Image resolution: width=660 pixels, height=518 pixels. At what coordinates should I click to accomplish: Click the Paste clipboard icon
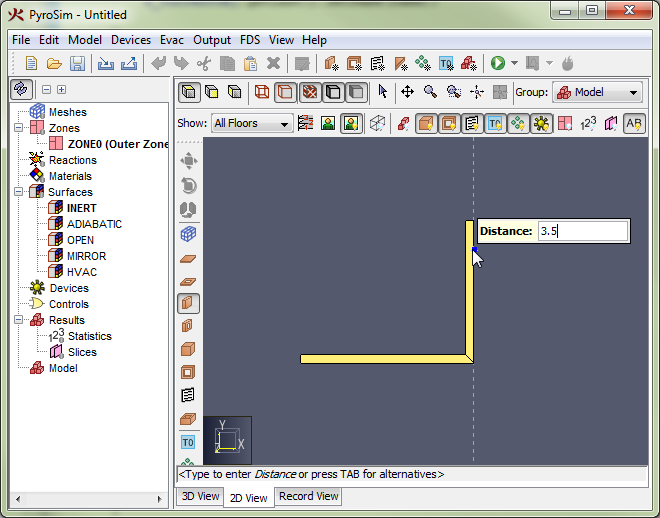[250, 64]
